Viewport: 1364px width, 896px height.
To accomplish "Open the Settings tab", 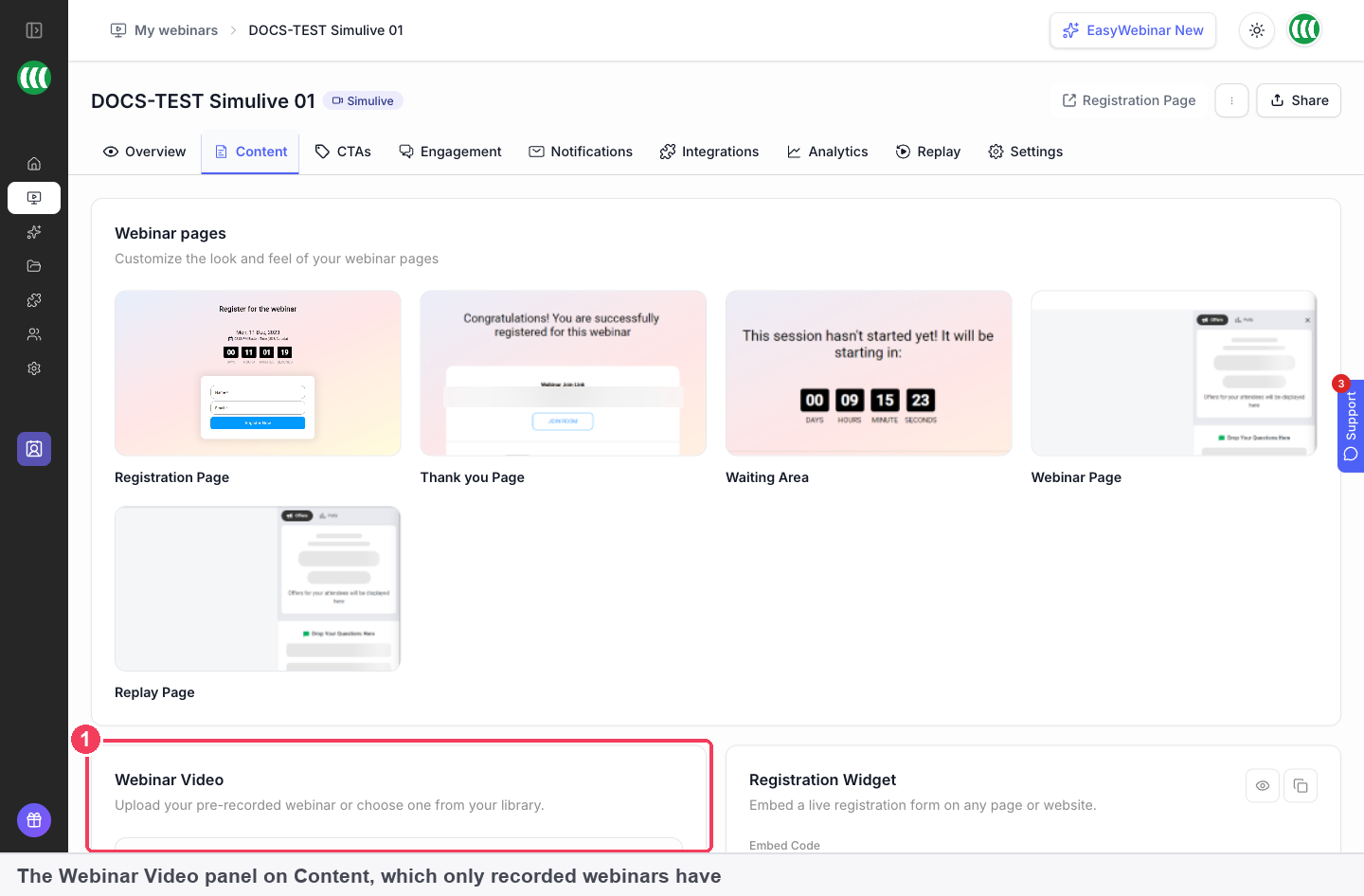I will (1025, 152).
